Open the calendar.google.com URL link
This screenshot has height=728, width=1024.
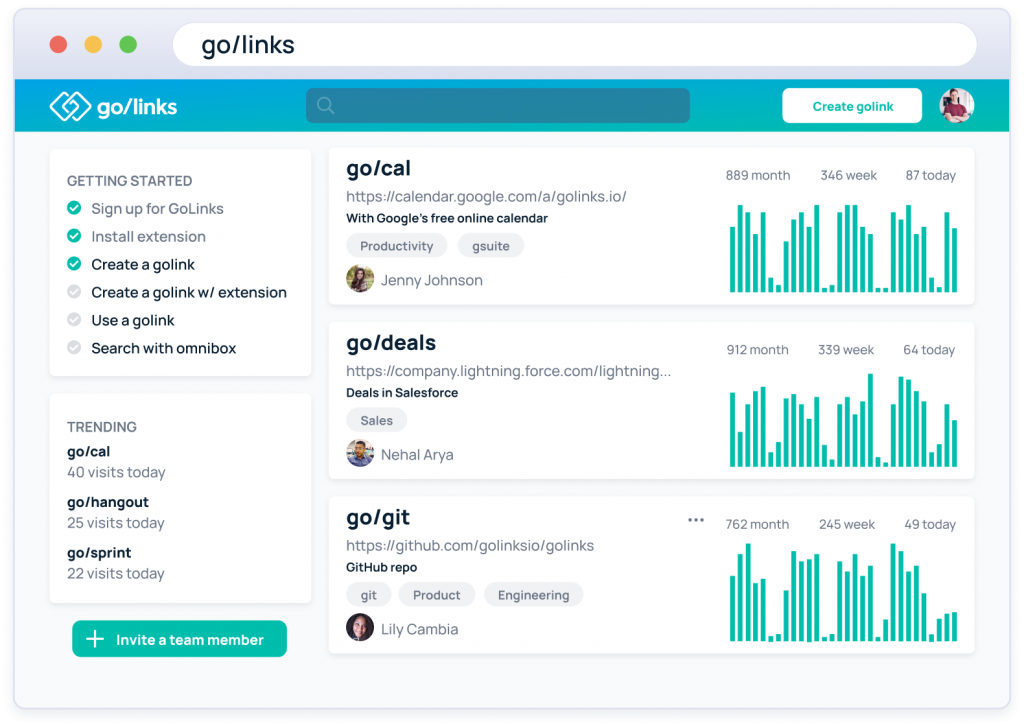tap(487, 197)
